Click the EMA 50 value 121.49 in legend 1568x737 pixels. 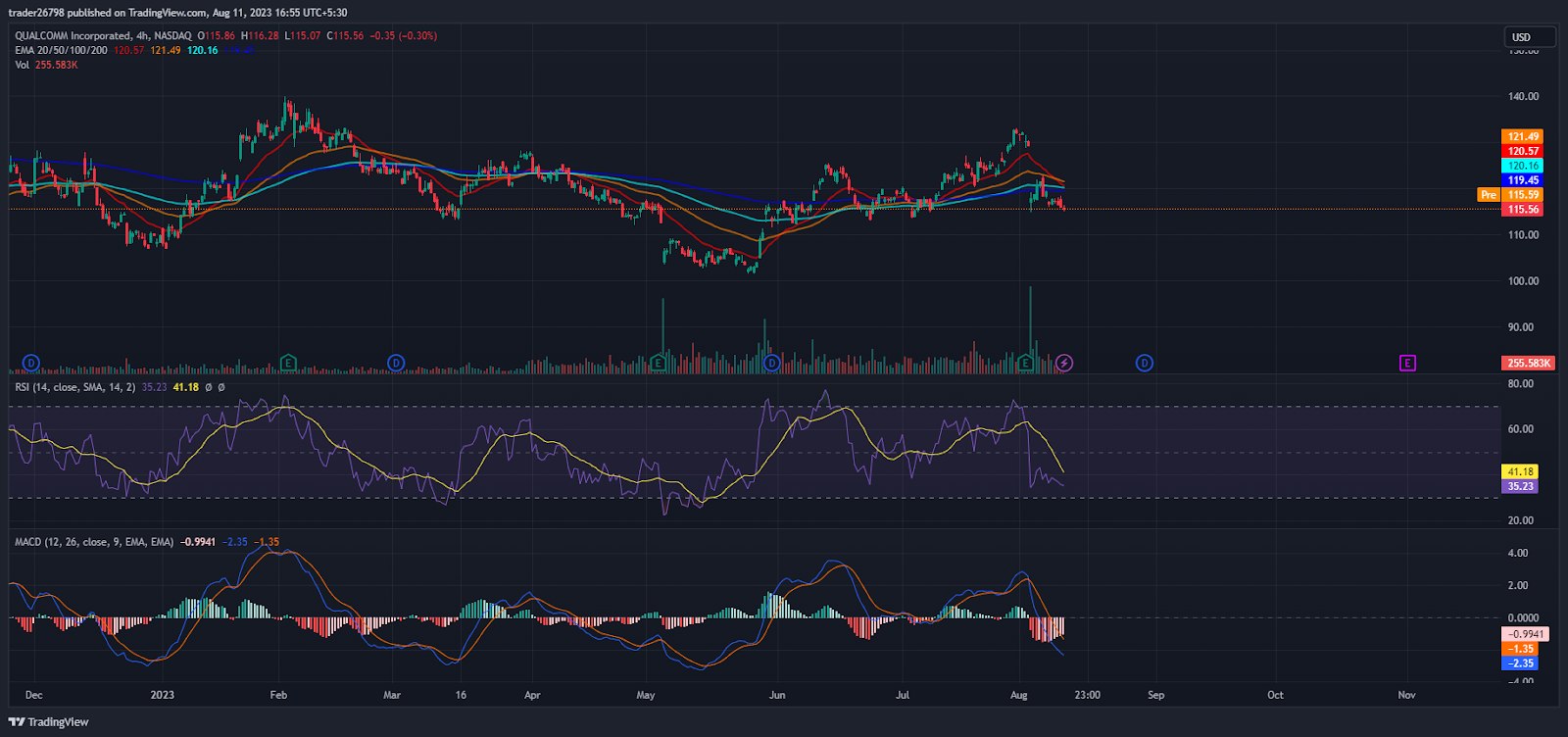pyautogui.click(x=166, y=50)
